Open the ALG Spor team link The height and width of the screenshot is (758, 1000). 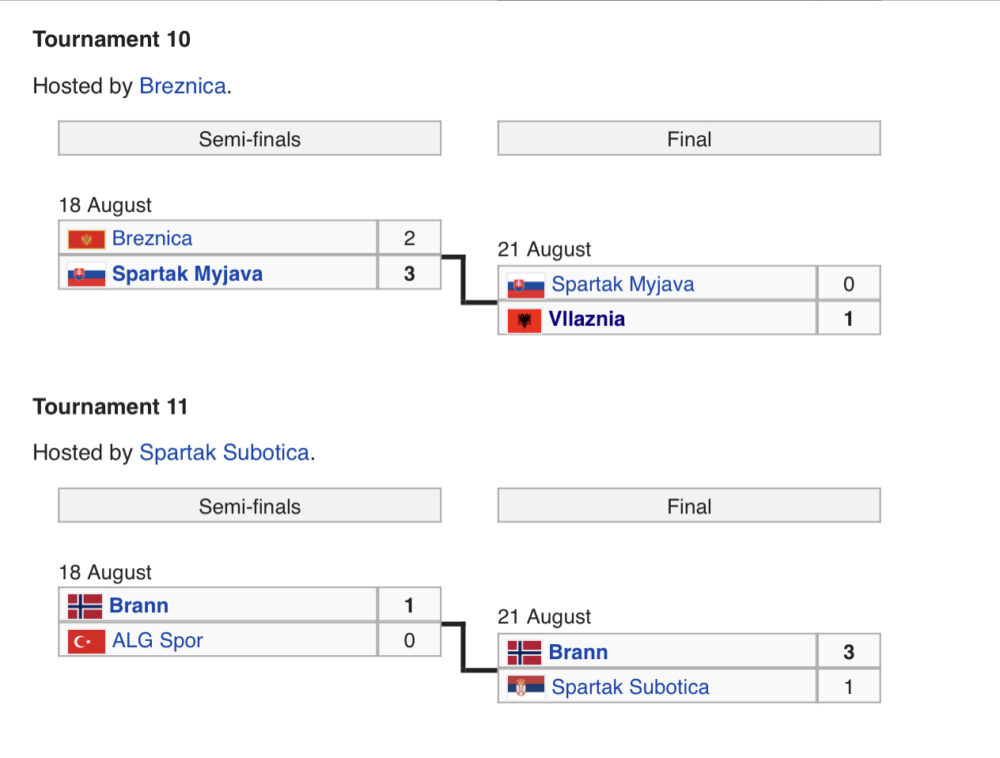pos(158,640)
